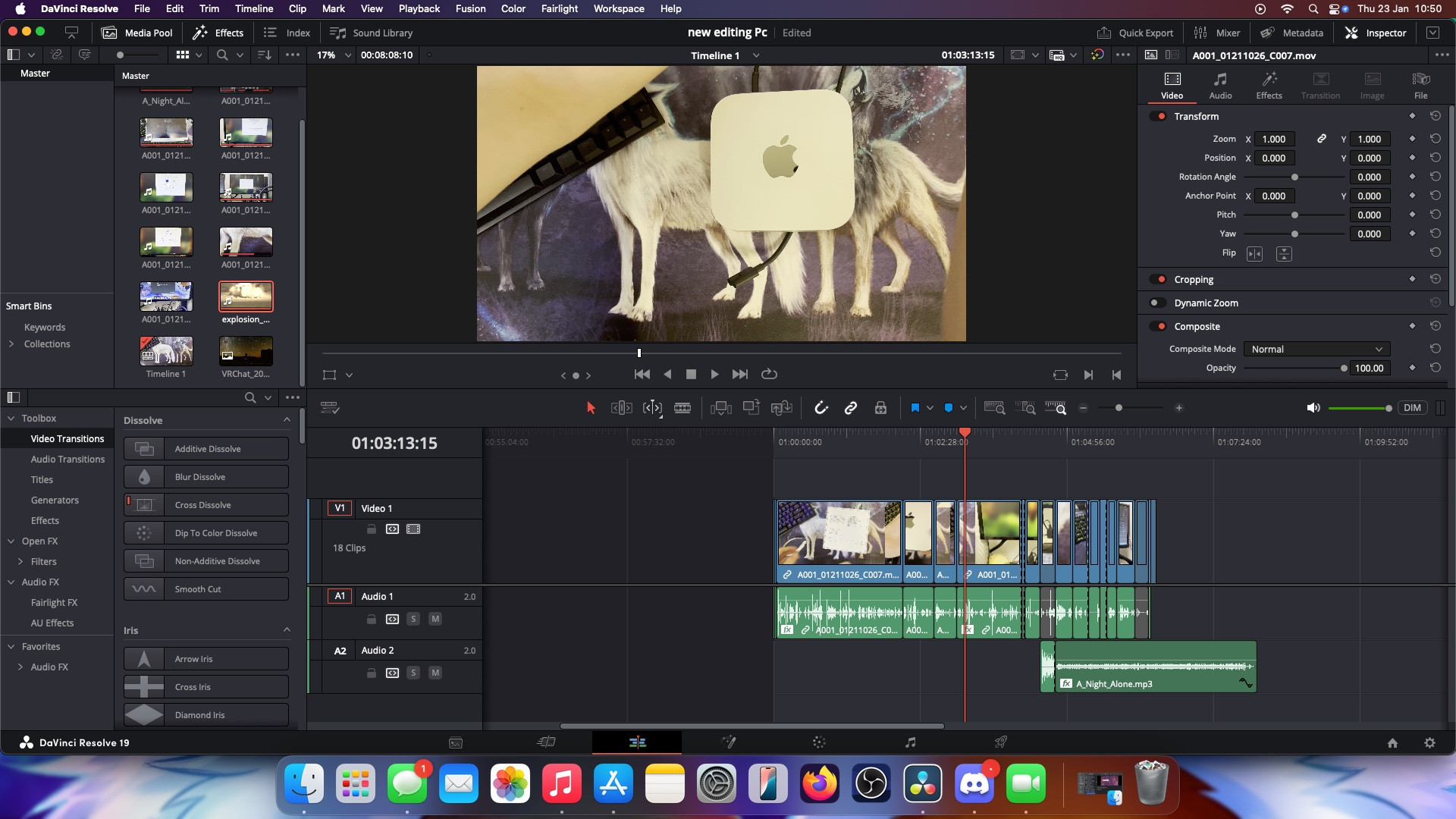1456x819 pixels.
Task: Lock the Video 1 track
Action: pyautogui.click(x=372, y=529)
